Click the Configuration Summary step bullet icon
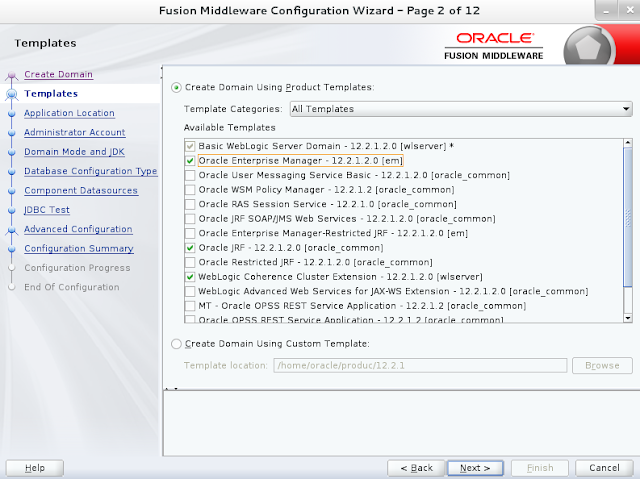This screenshot has height=479, width=640. tap(11, 249)
